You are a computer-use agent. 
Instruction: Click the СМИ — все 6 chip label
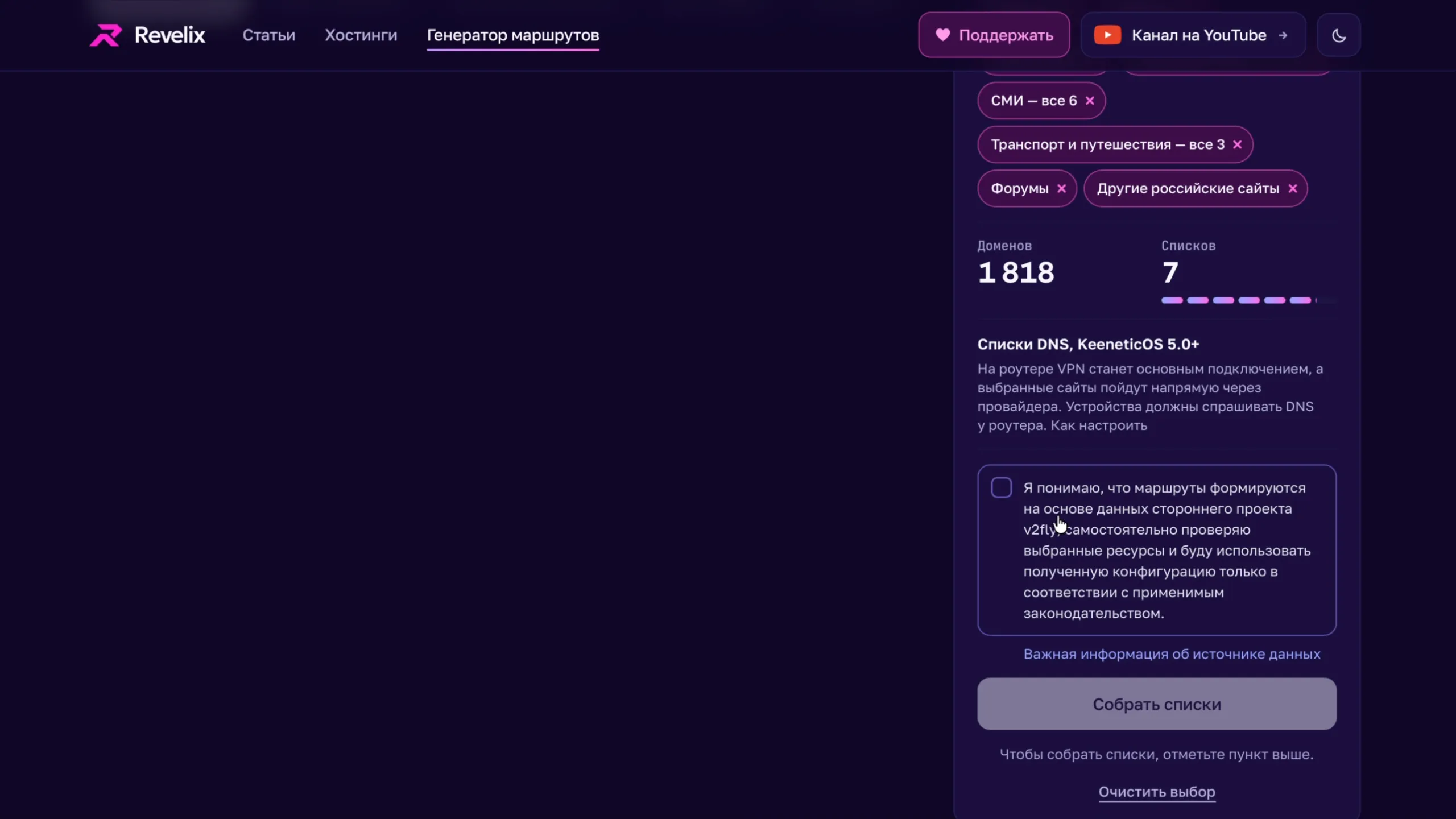1033,101
